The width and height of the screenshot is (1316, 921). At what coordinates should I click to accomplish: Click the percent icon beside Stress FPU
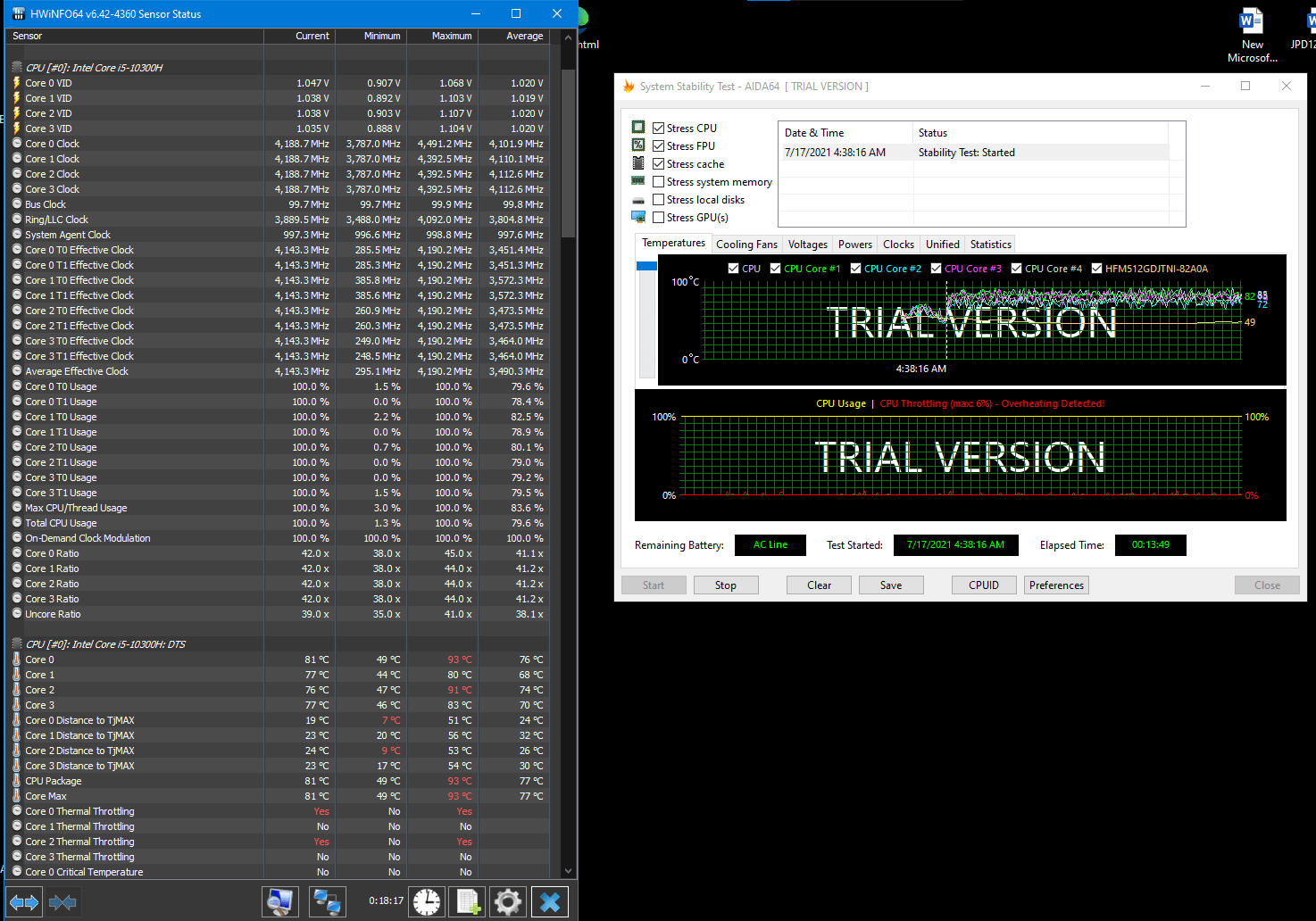(x=638, y=145)
